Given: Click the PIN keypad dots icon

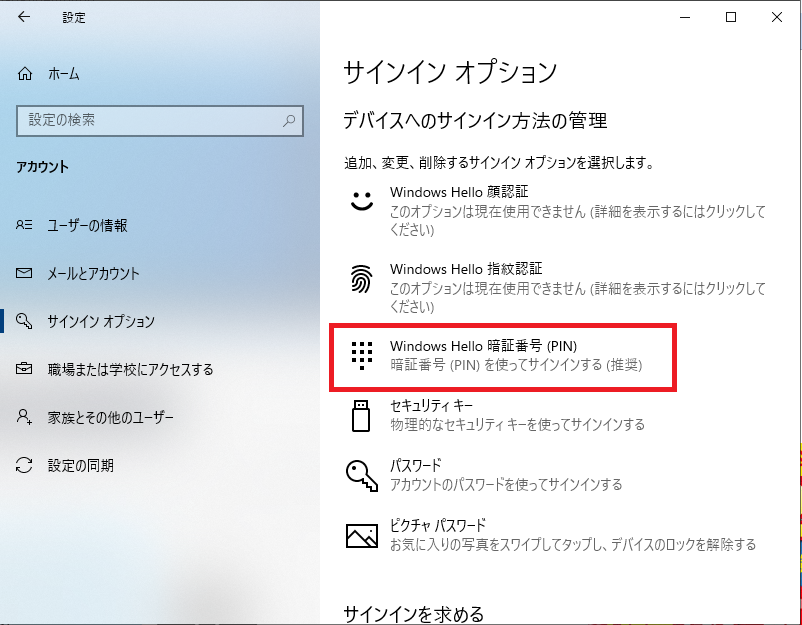Looking at the screenshot, I should 362,355.
